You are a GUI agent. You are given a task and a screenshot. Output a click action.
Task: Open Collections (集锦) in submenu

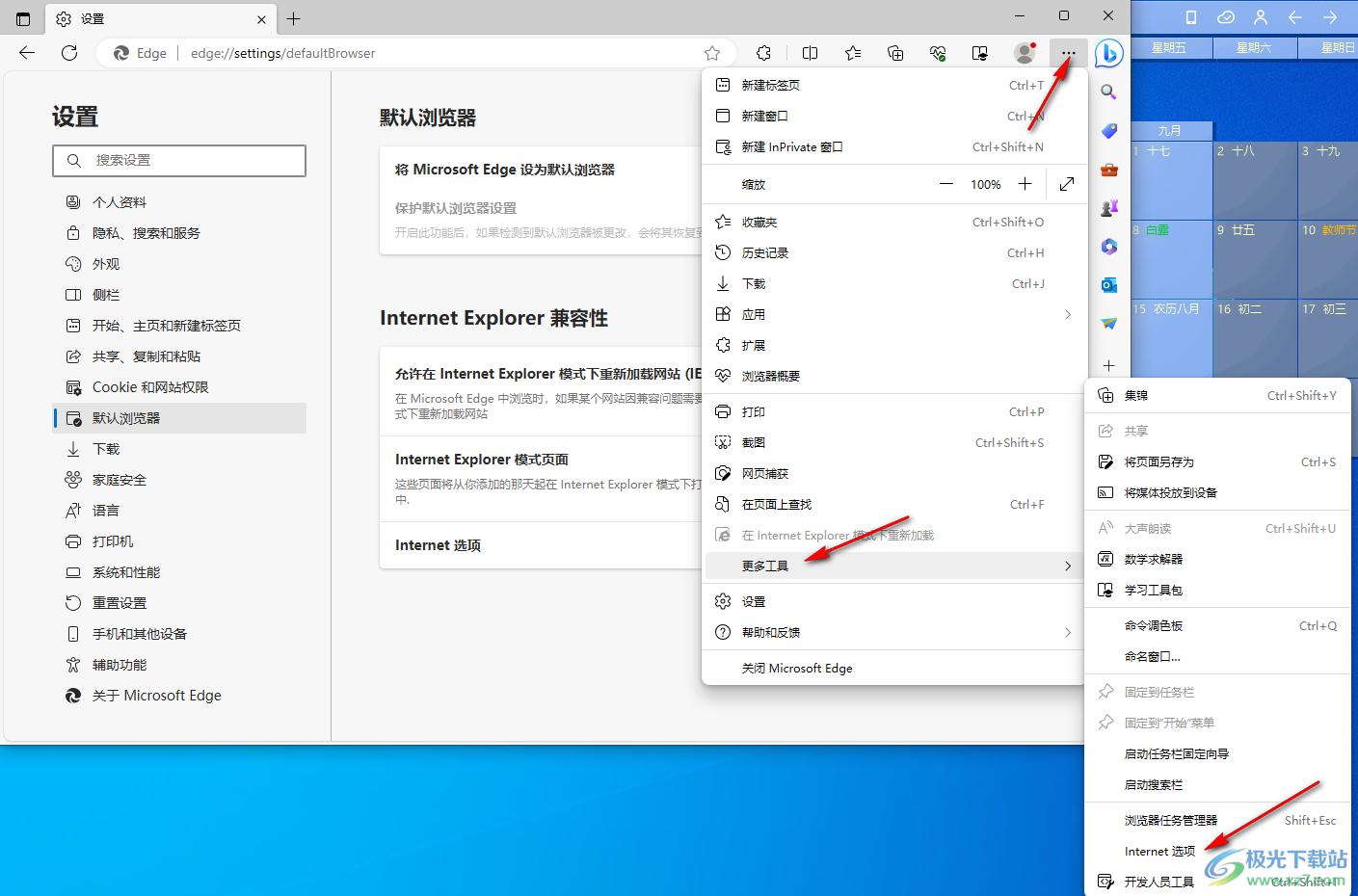[1218, 395]
